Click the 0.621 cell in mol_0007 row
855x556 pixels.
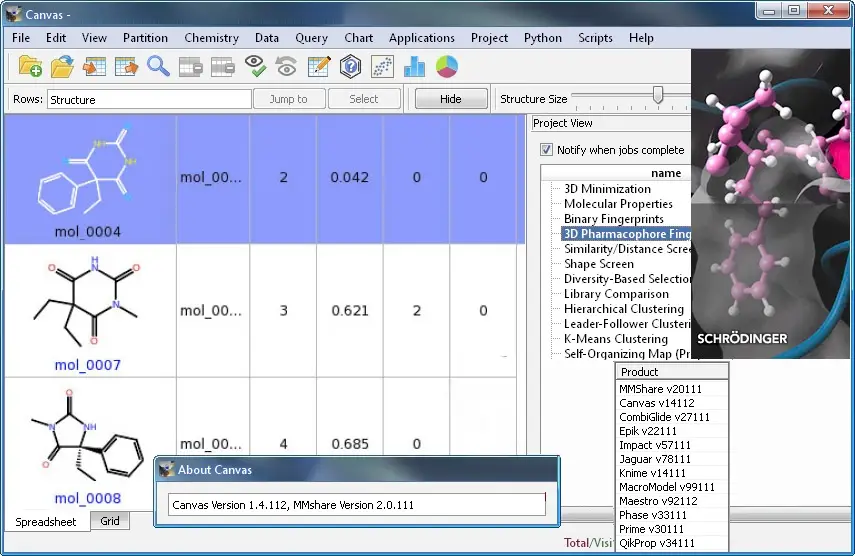(350, 311)
